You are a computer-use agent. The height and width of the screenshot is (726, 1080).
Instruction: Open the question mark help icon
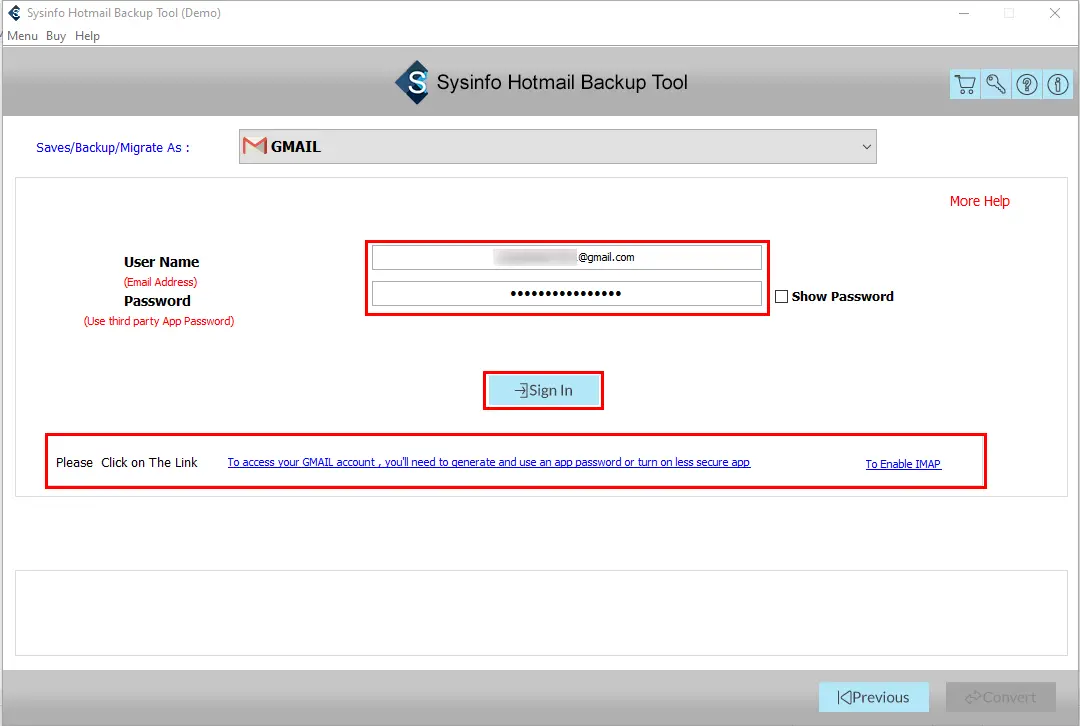[1027, 84]
